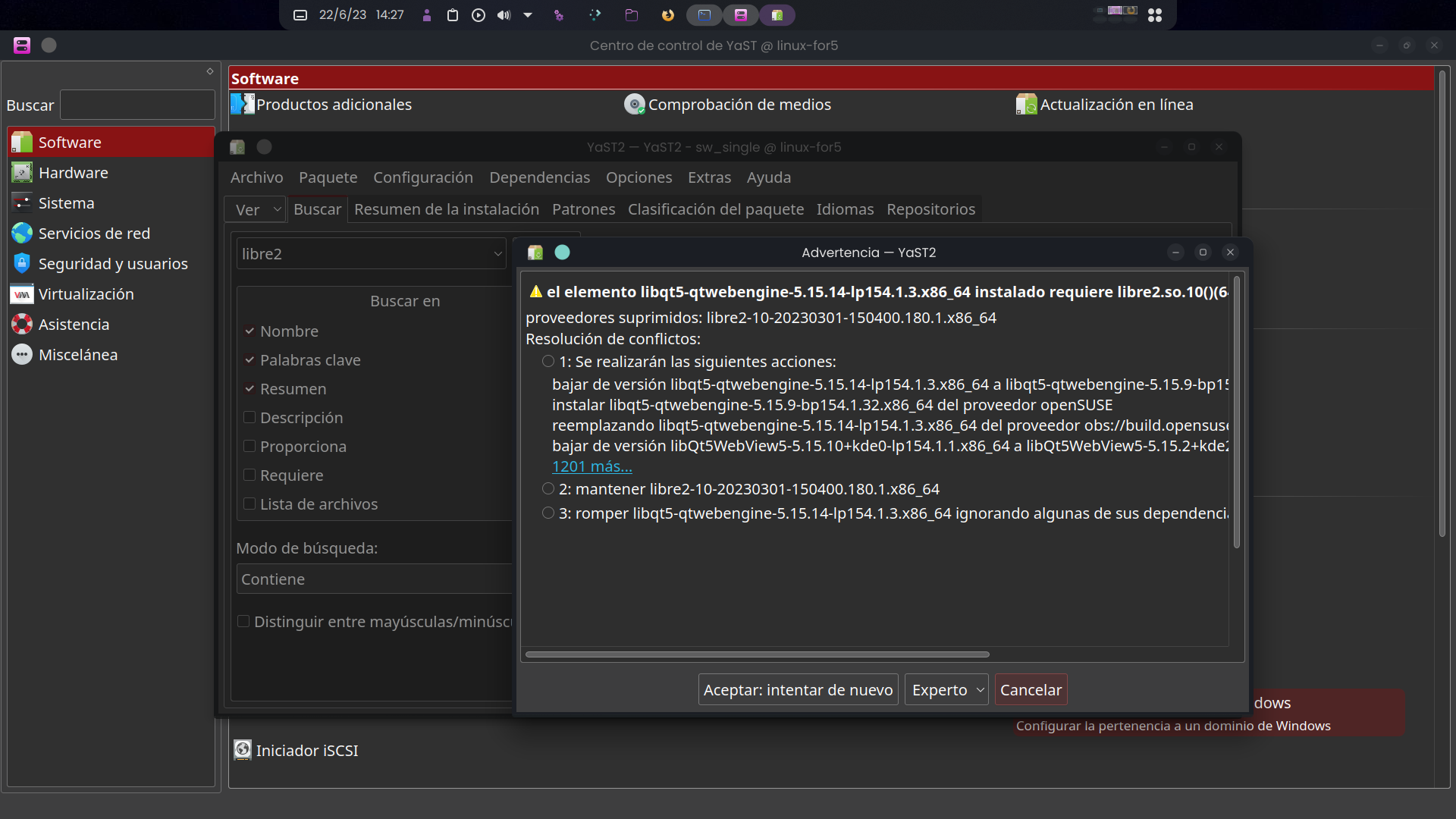Image resolution: width=1456 pixels, height=819 pixels.
Task: Launch Comprobación de medios module
Action: pos(728,105)
